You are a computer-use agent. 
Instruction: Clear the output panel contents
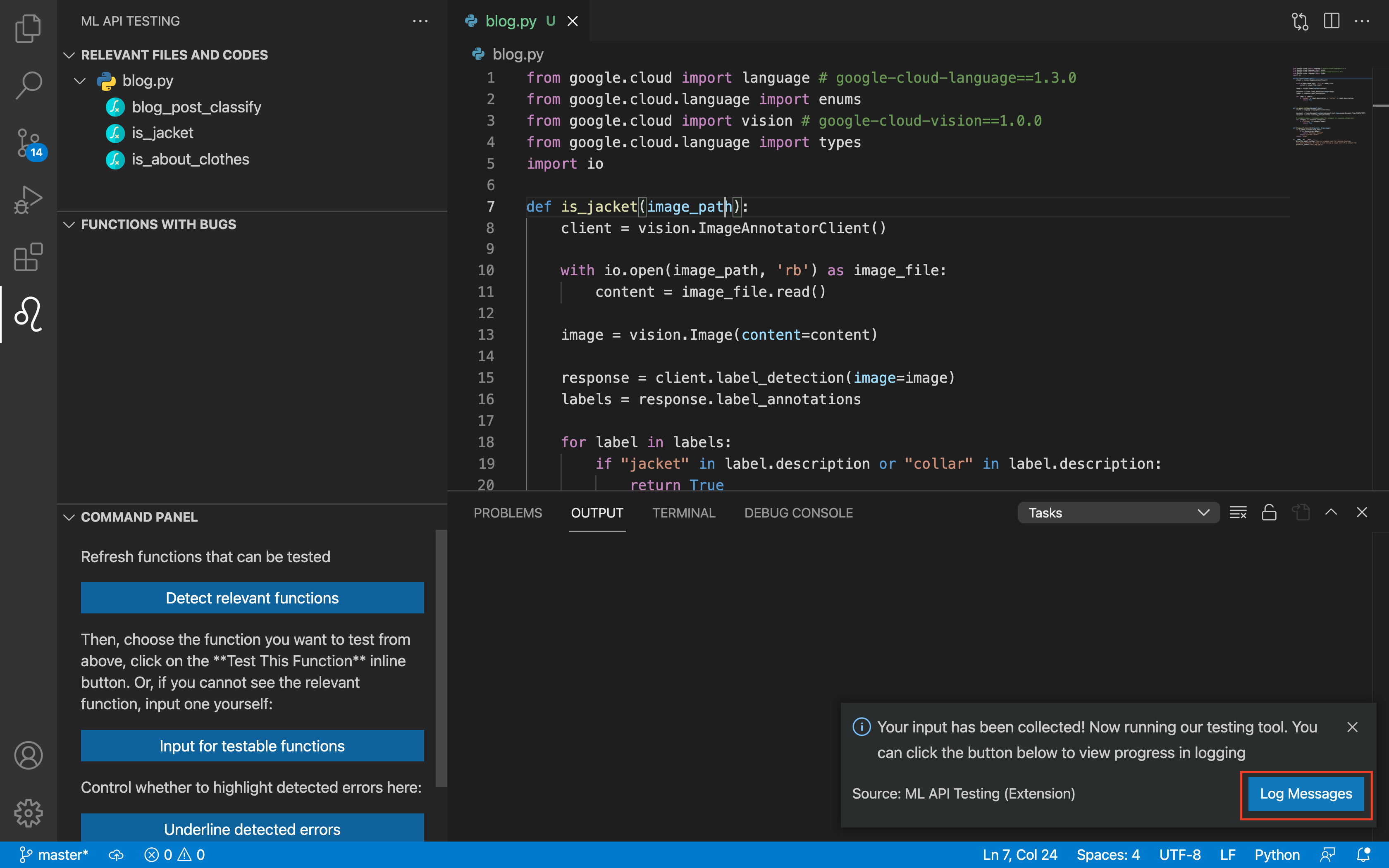(x=1237, y=513)
